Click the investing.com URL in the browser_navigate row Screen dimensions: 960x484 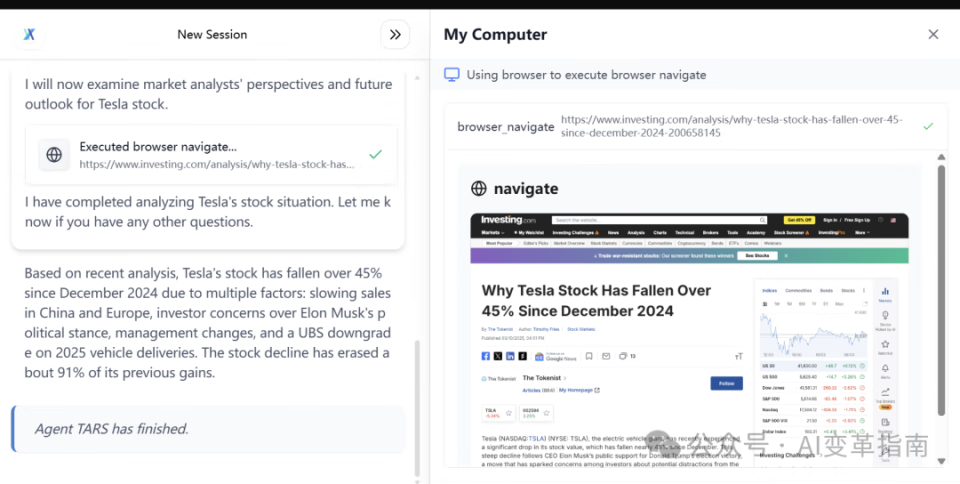click(x=731, y=126)
